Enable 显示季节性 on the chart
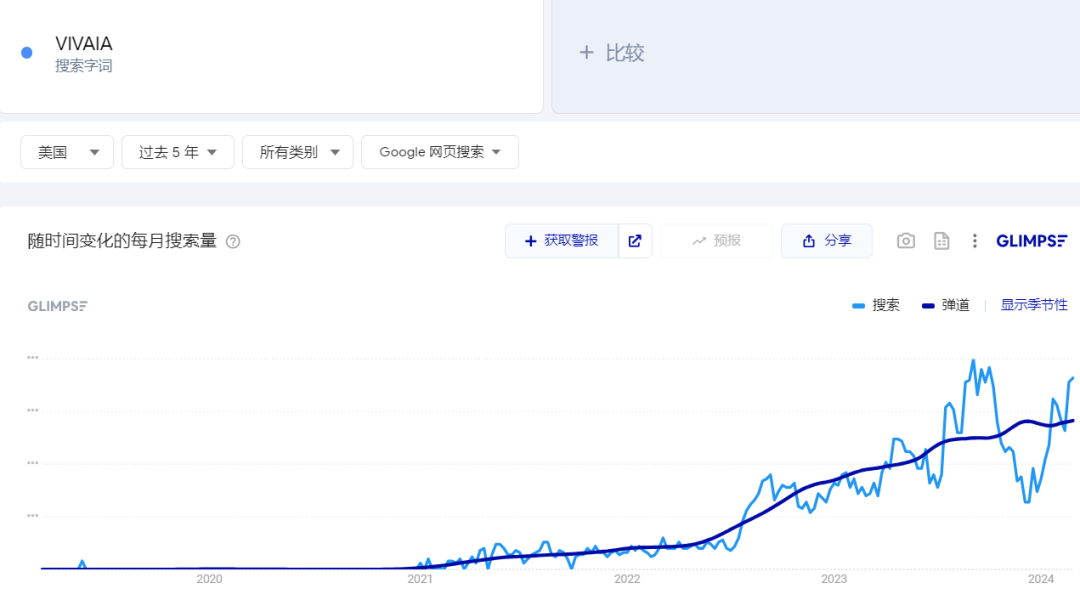This screenshot has width=1080, height=600. [1034, 305]
